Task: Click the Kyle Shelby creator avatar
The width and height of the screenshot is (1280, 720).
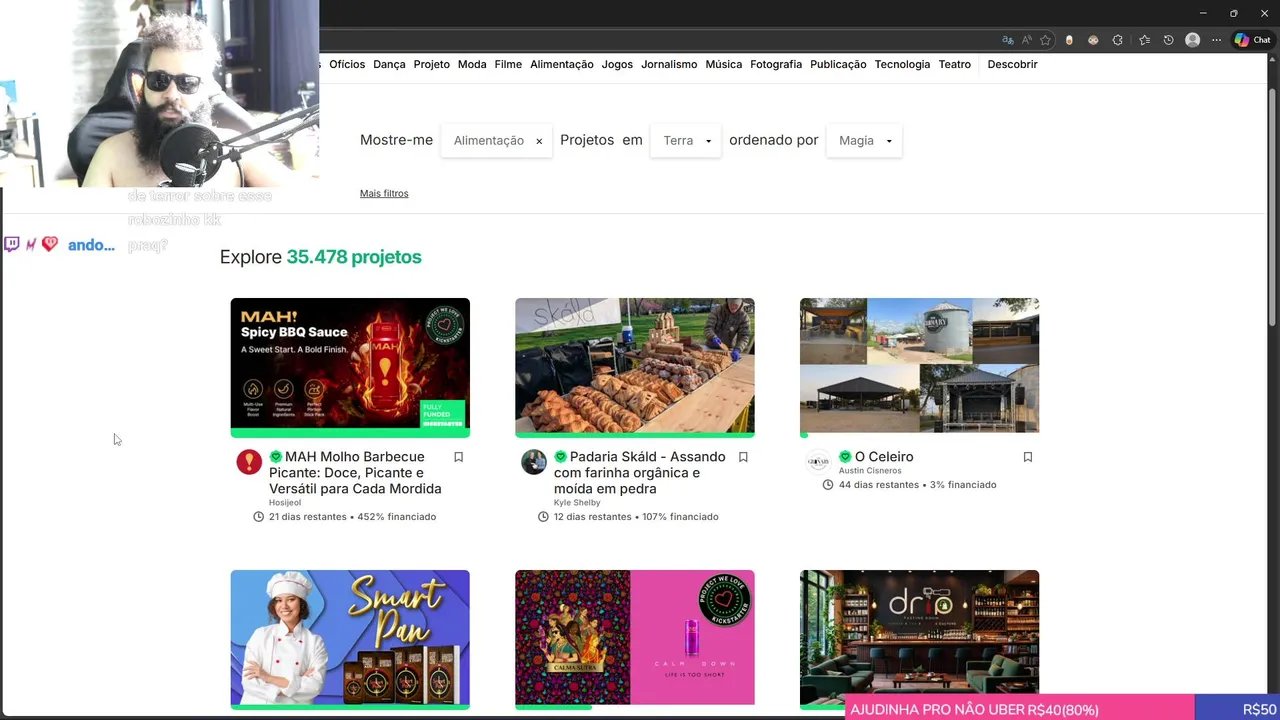Action: pyautogui.click(x=534, y=462)
